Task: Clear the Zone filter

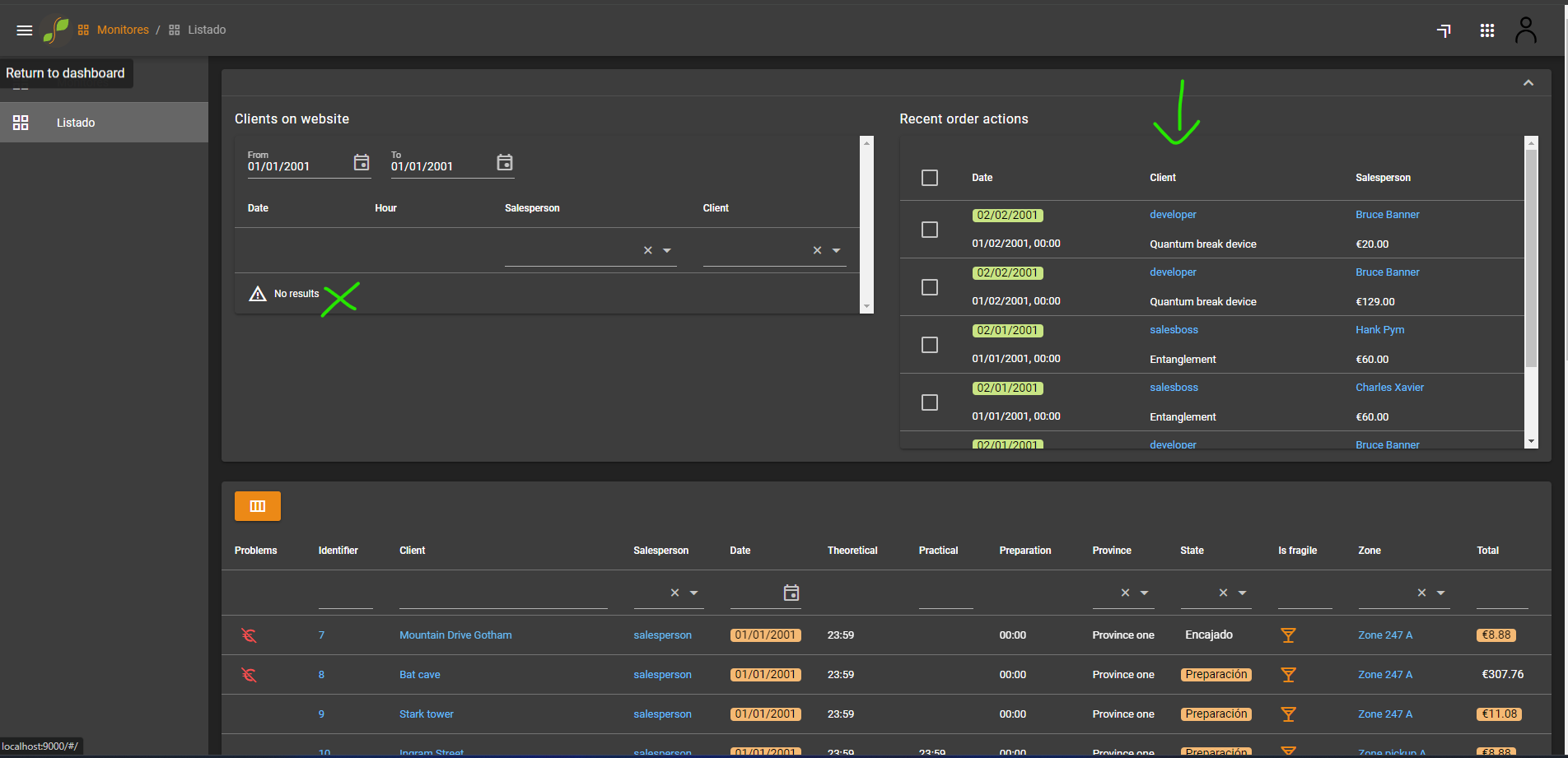Action: (x=1422, y=593)
